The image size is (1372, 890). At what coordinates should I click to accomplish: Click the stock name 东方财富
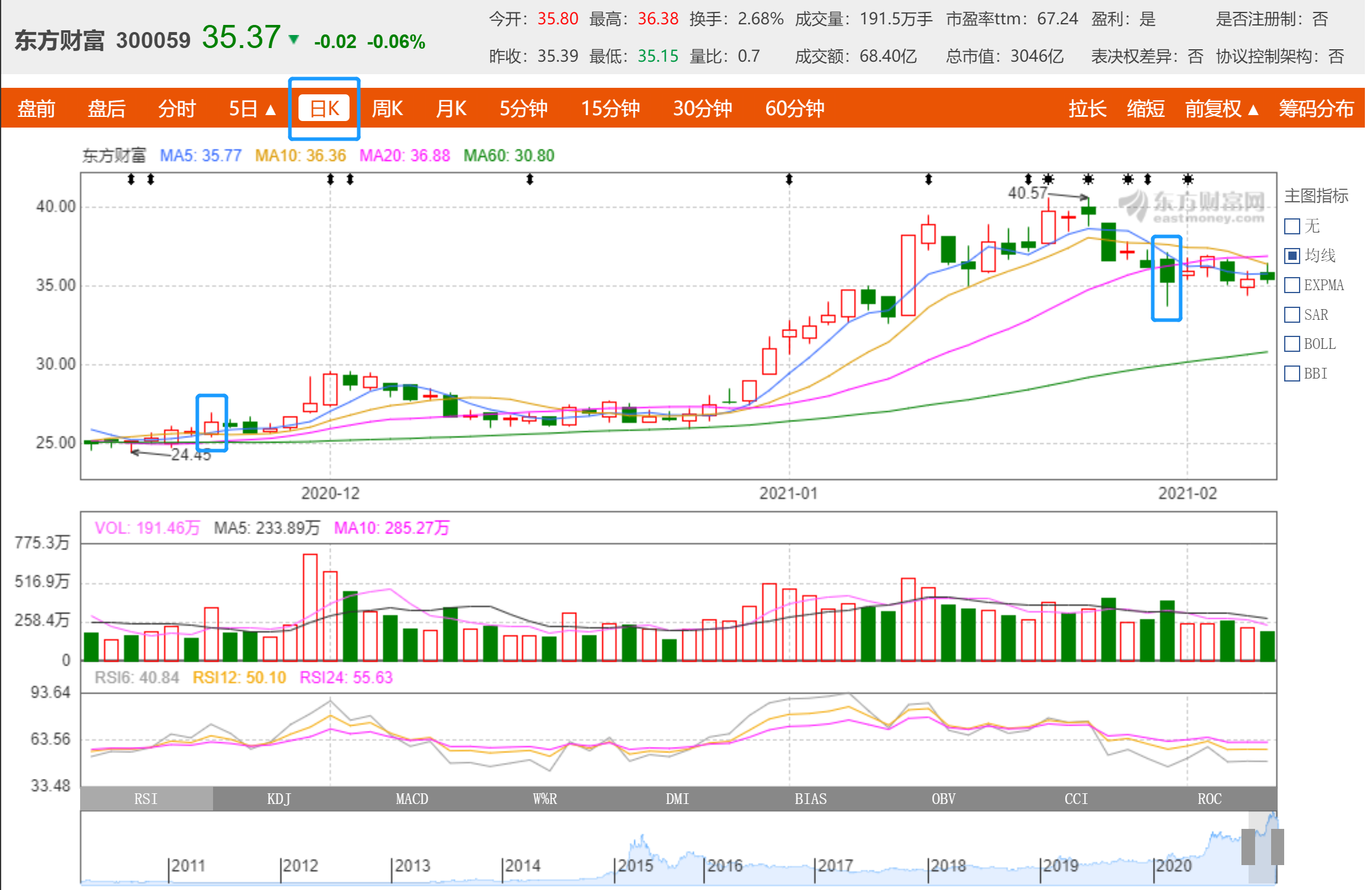click(x=59, y=40)
